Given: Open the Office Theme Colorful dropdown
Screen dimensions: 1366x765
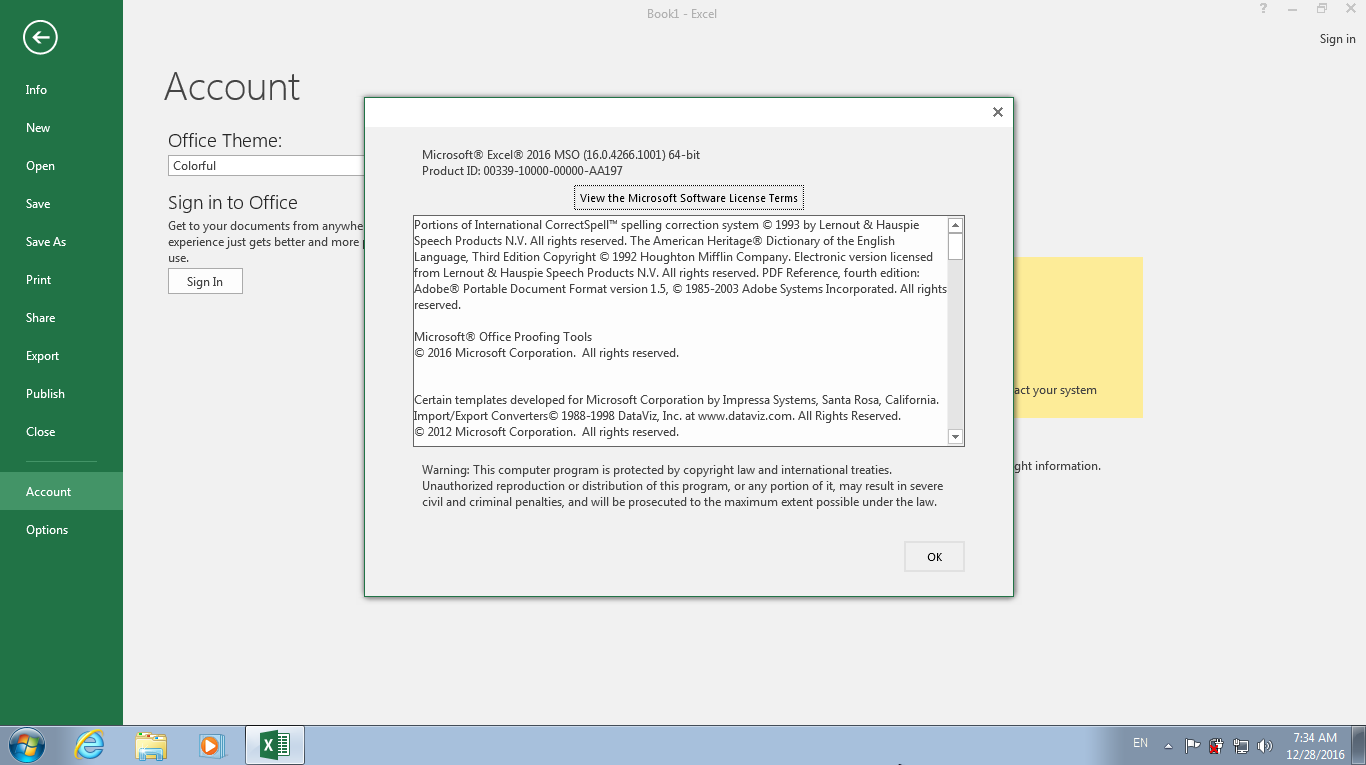Looking at the screenshot, I should [266, 166].
